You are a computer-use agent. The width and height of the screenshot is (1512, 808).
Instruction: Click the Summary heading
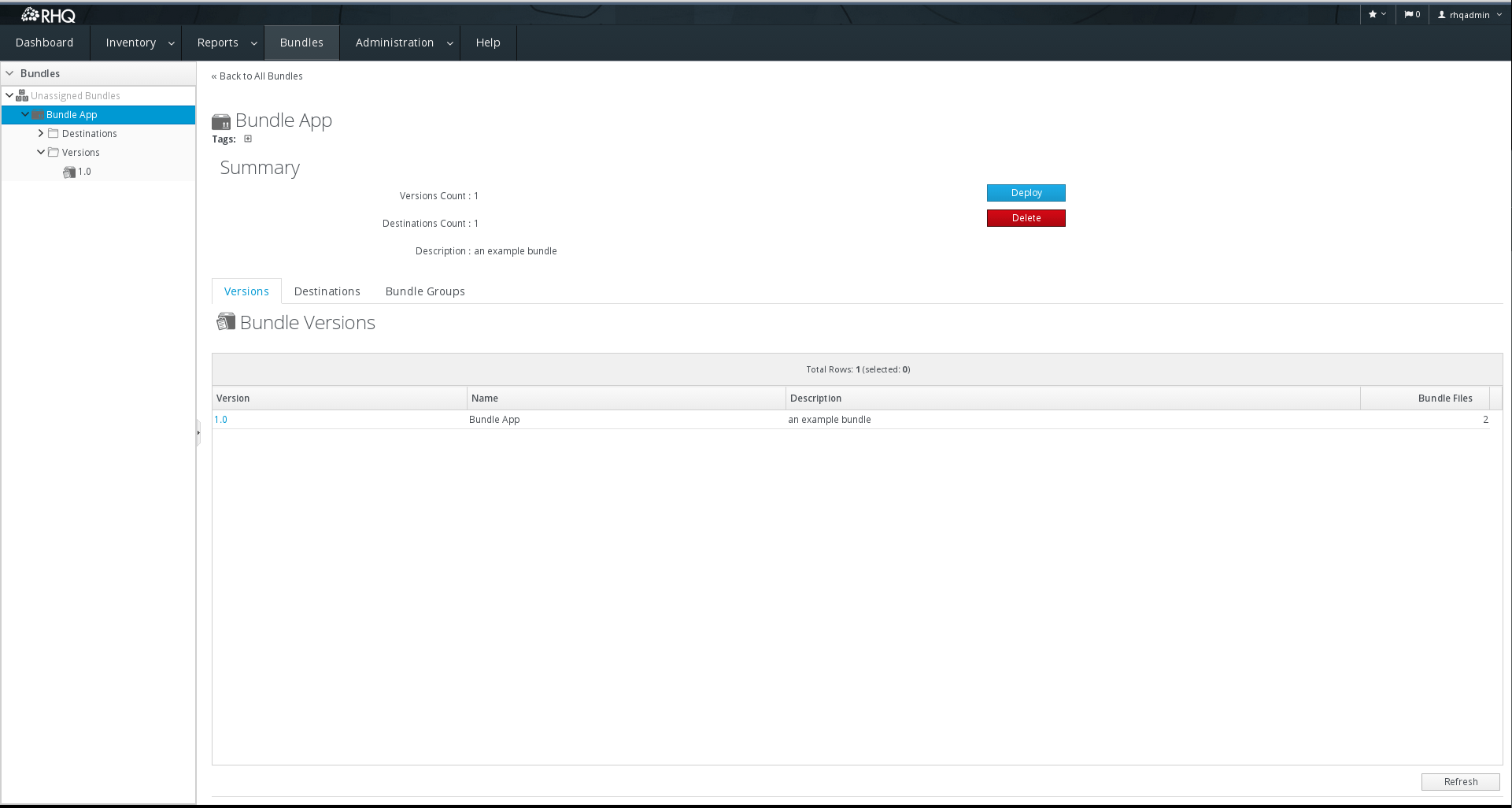260,168
